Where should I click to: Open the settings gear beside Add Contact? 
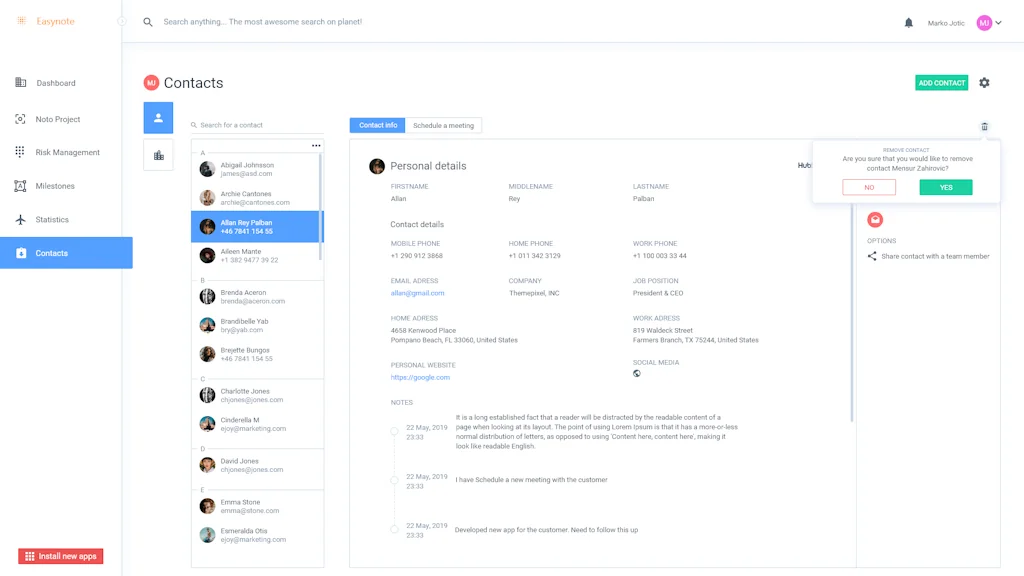tap(984, 83)
